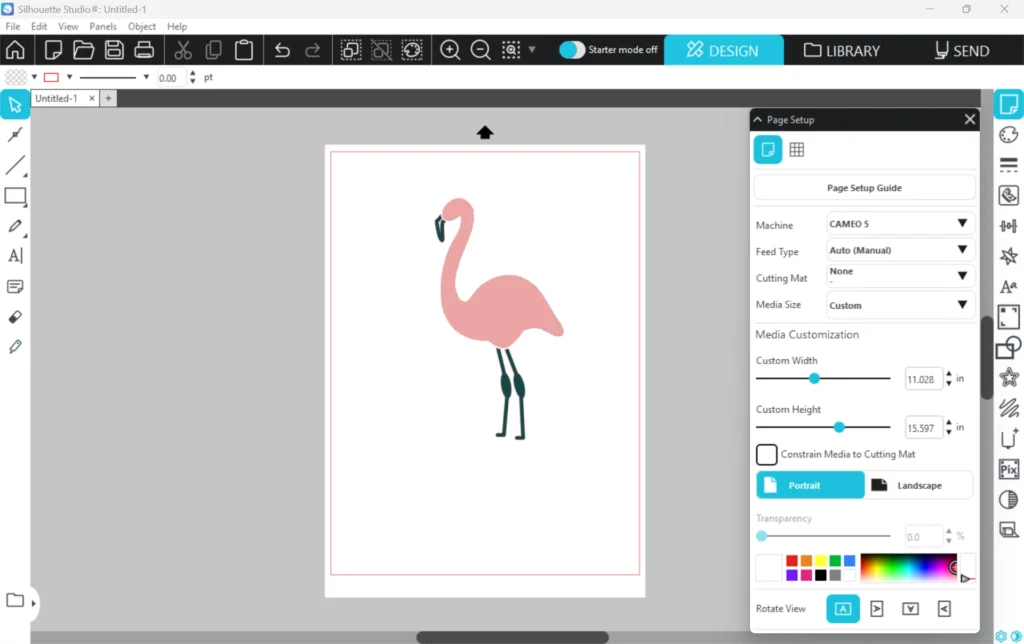Open the Pix panel icon
The width and height of the screenshot is (1024, 644).
pyautogui.click(x=1008, y=469)
